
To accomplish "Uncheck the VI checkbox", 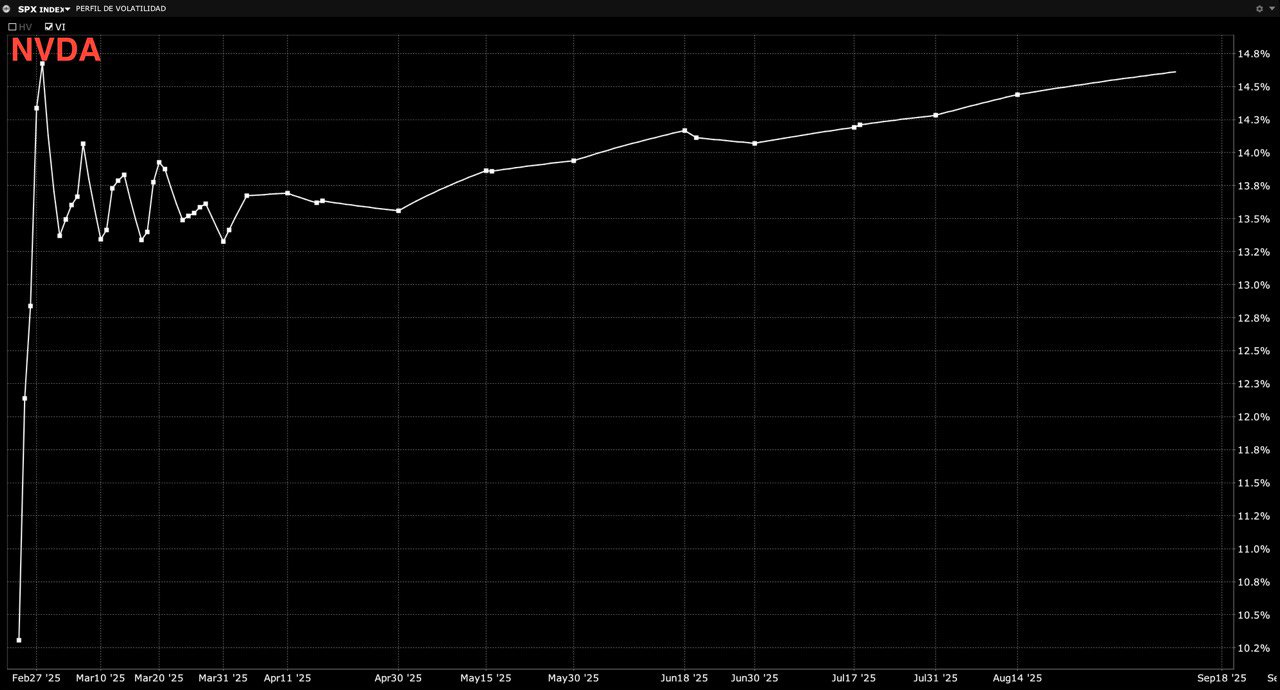I will (x=49, y=27).
